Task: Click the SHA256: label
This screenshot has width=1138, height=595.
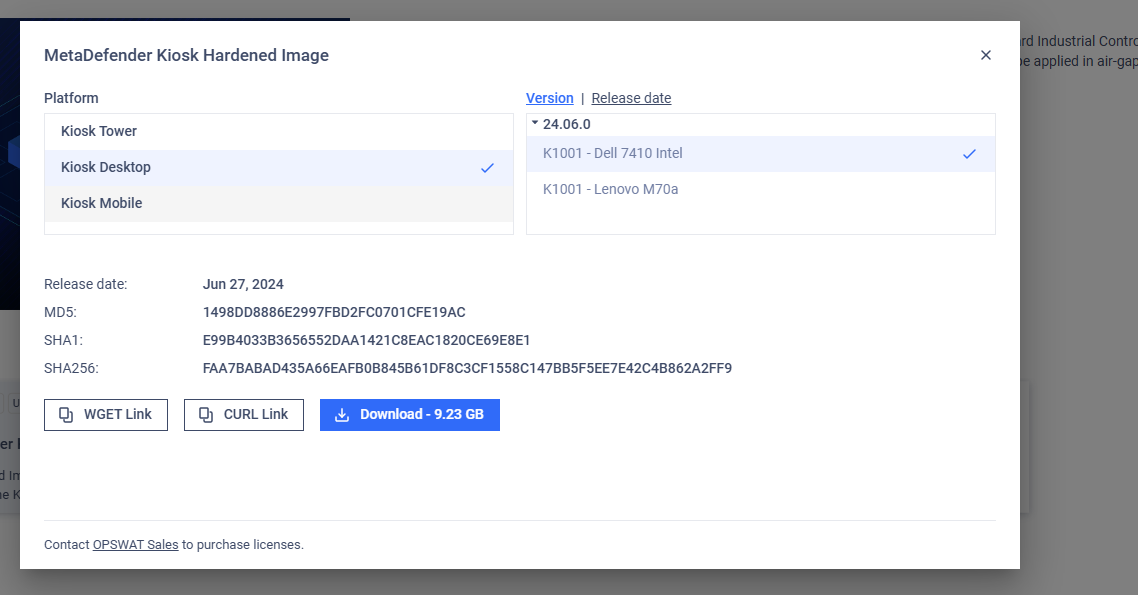Action: 71,369
